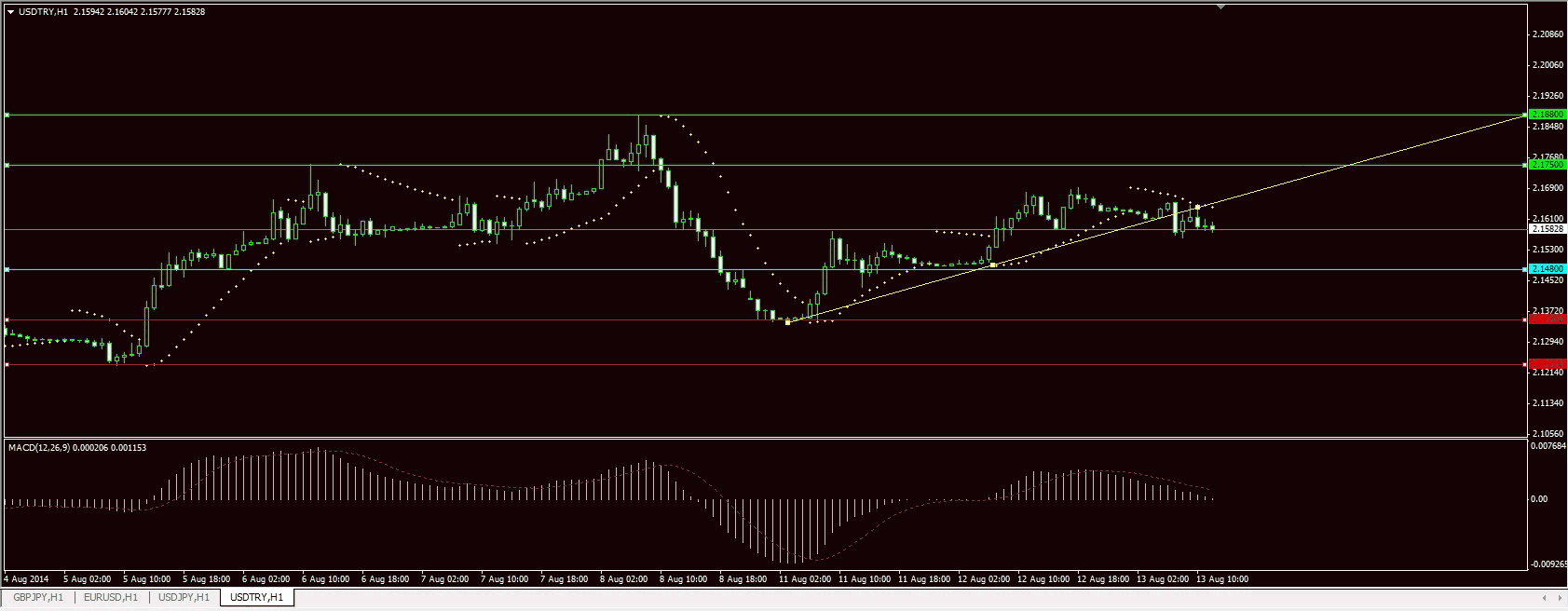The image size is (1568, 611).
Task: Switch to the GBPJPY,H1 chart tab
Action: coord(38,597)
